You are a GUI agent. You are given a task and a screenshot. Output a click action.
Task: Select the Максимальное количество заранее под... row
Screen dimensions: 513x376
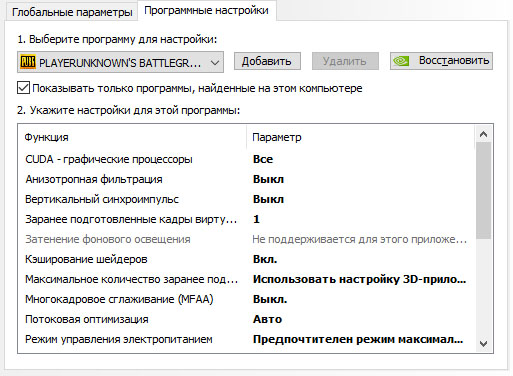coord(247,279)
